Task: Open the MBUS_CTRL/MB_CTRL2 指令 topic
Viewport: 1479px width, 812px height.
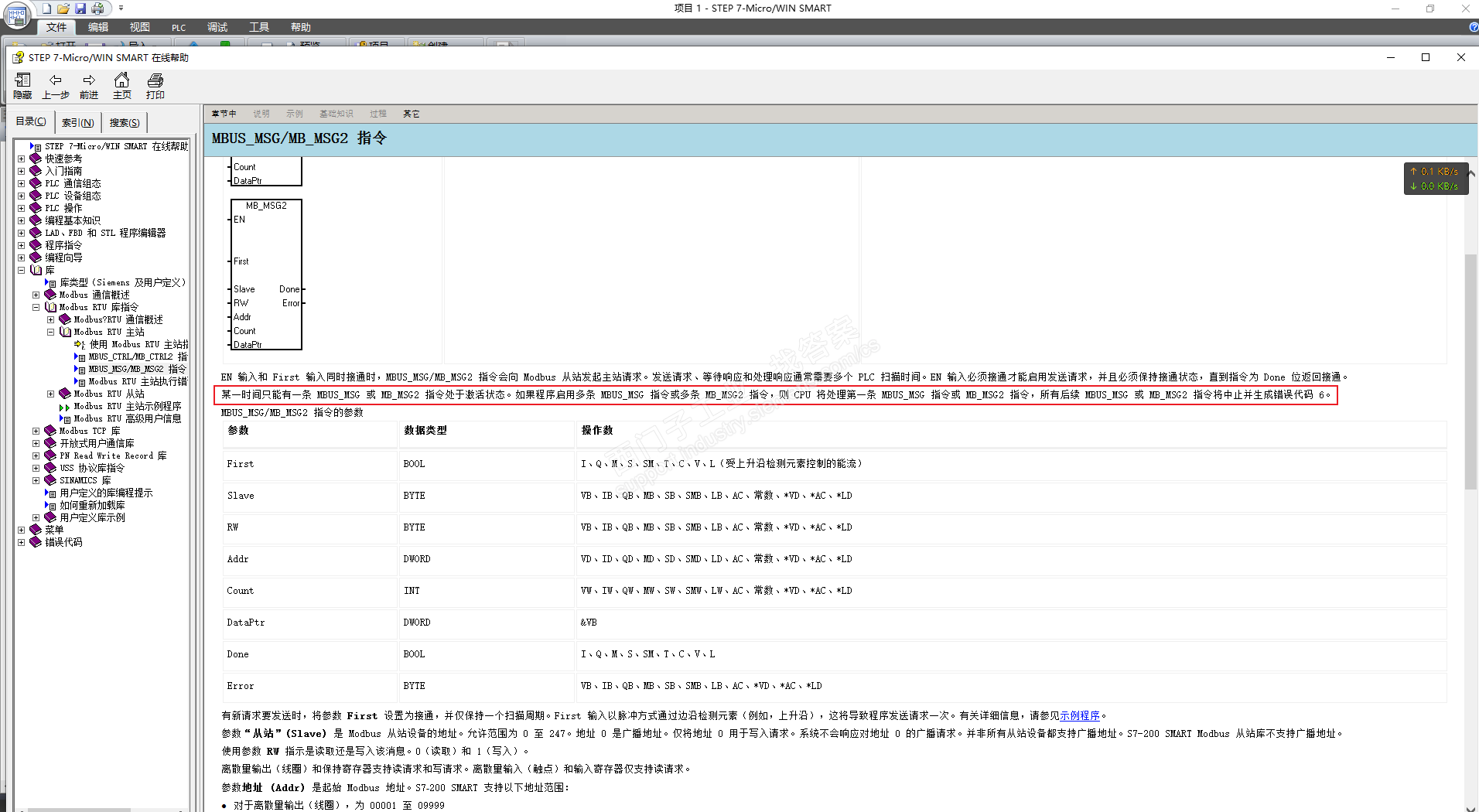Action: 138,357
